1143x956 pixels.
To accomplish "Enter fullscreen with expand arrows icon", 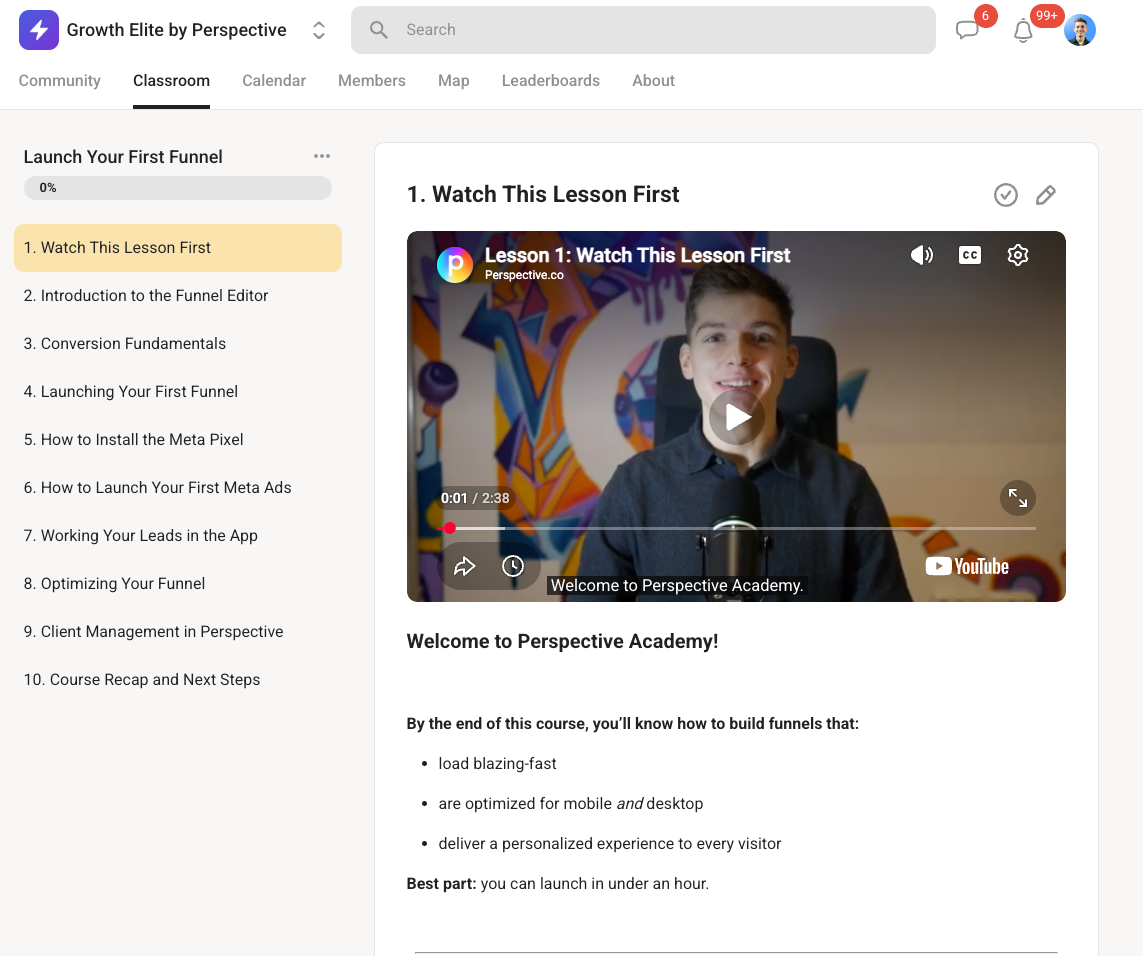I will pos(1018,498).
